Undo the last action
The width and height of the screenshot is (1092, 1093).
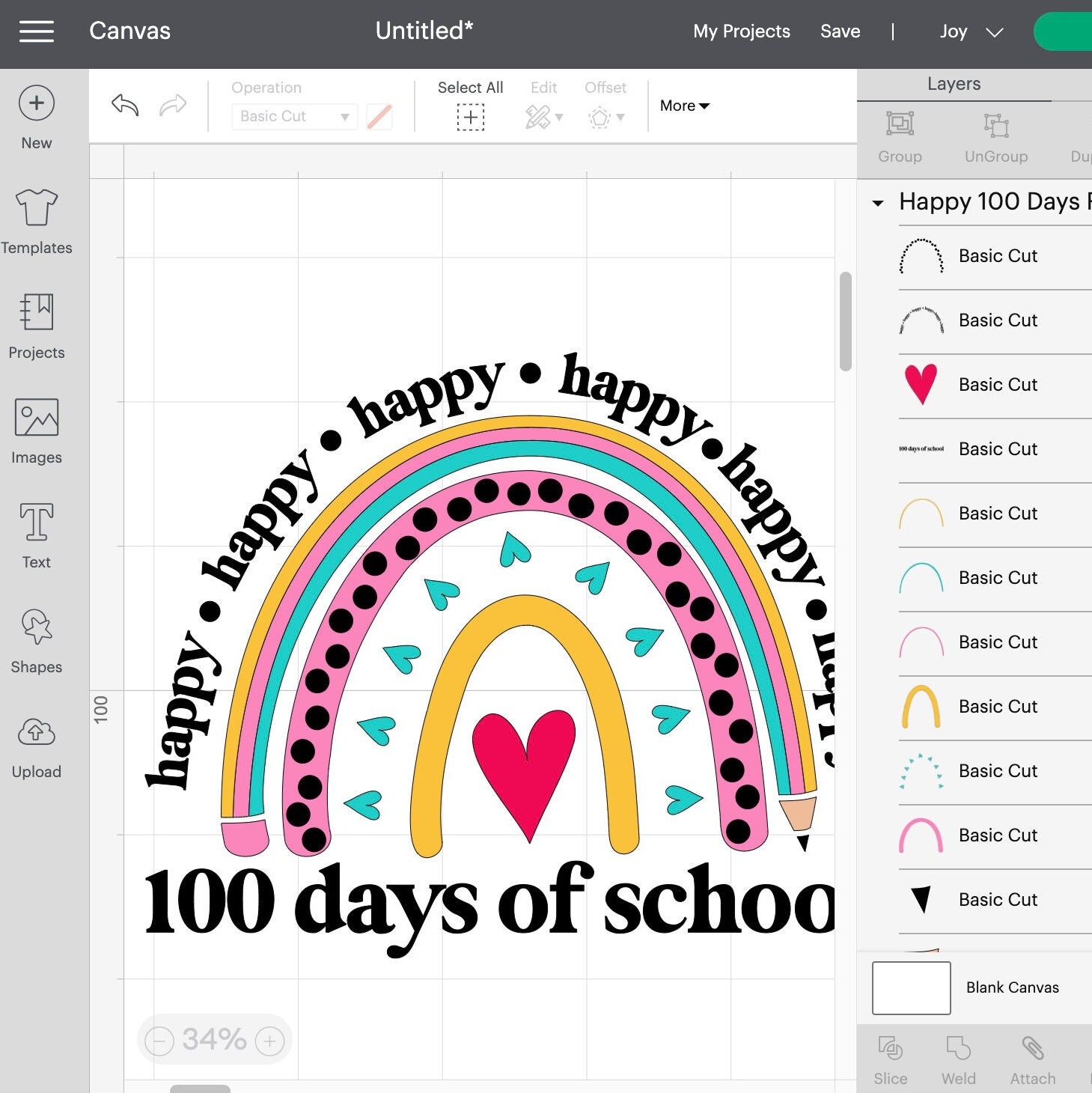(x=123, y=106)
